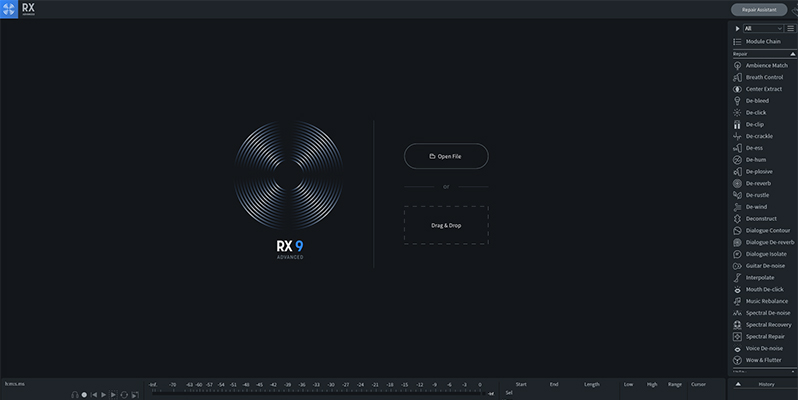Open the Dialogue Isolate module
The height and width of the screenshot is (400, 798).
tap(760, 254)
